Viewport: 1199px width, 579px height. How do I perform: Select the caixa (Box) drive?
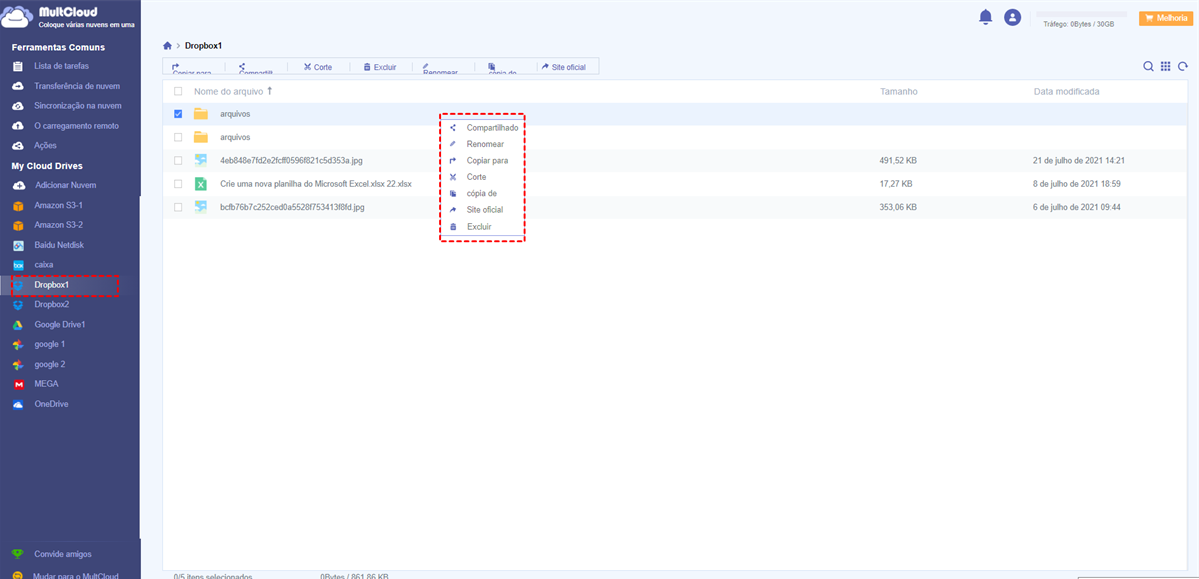click(x=44, y=265)
